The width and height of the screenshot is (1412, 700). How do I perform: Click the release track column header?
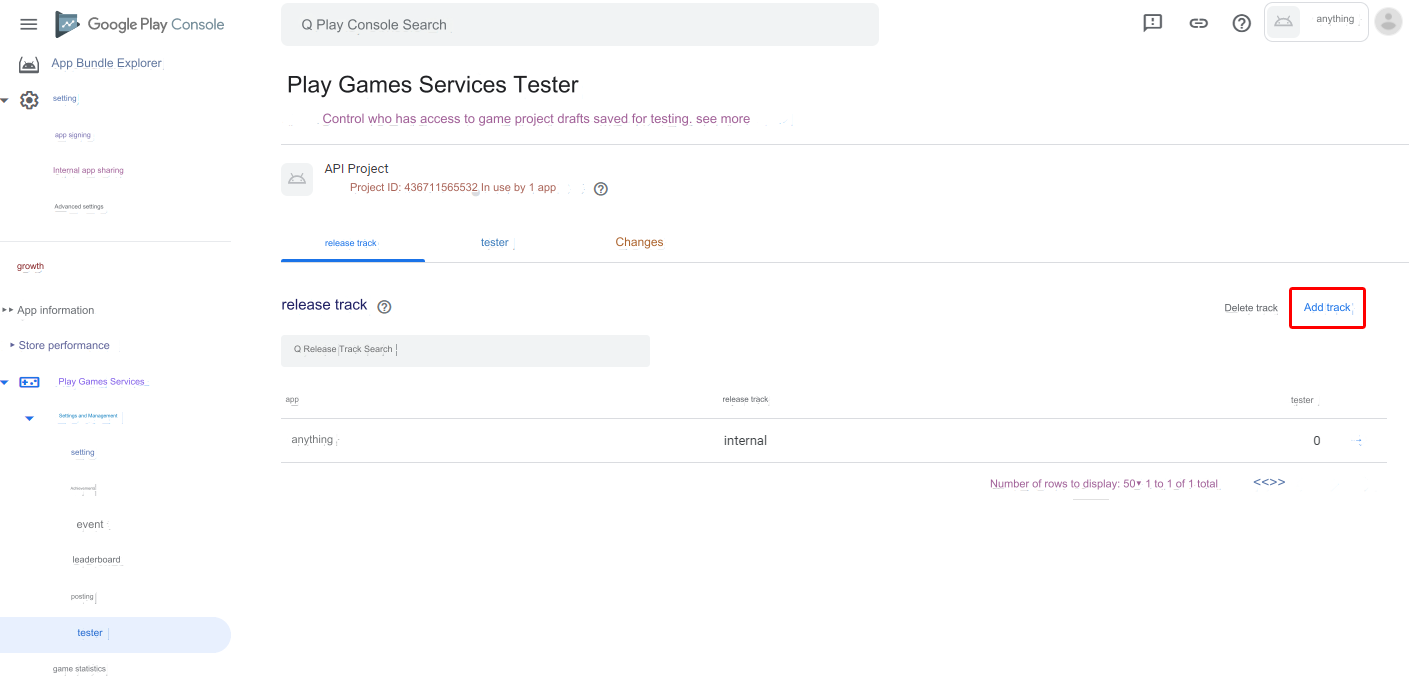[745, 400]
